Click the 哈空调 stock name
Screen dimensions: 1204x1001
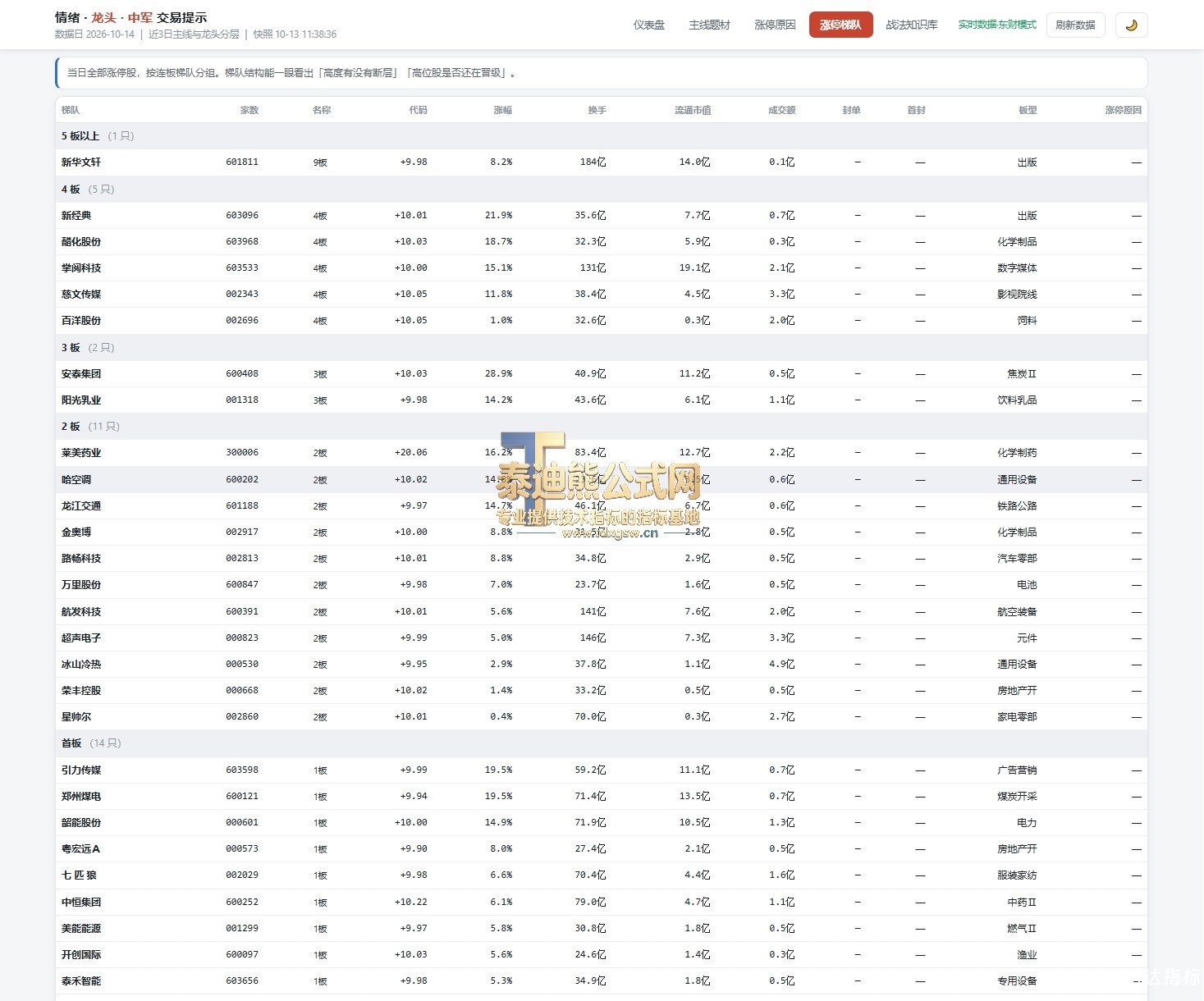click(x=76, y=480)
